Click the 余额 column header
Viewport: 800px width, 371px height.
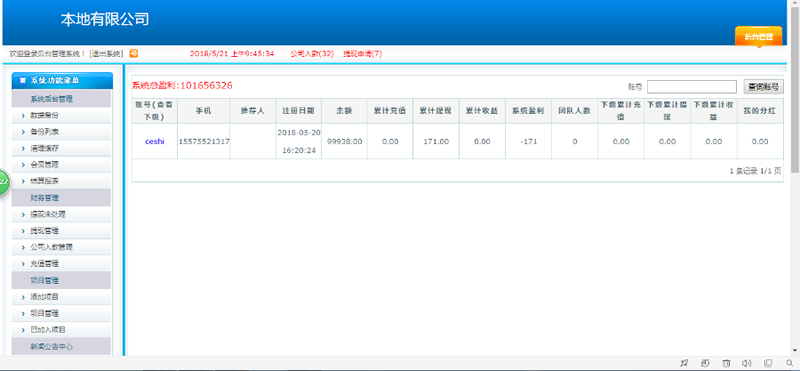point(344,110)
